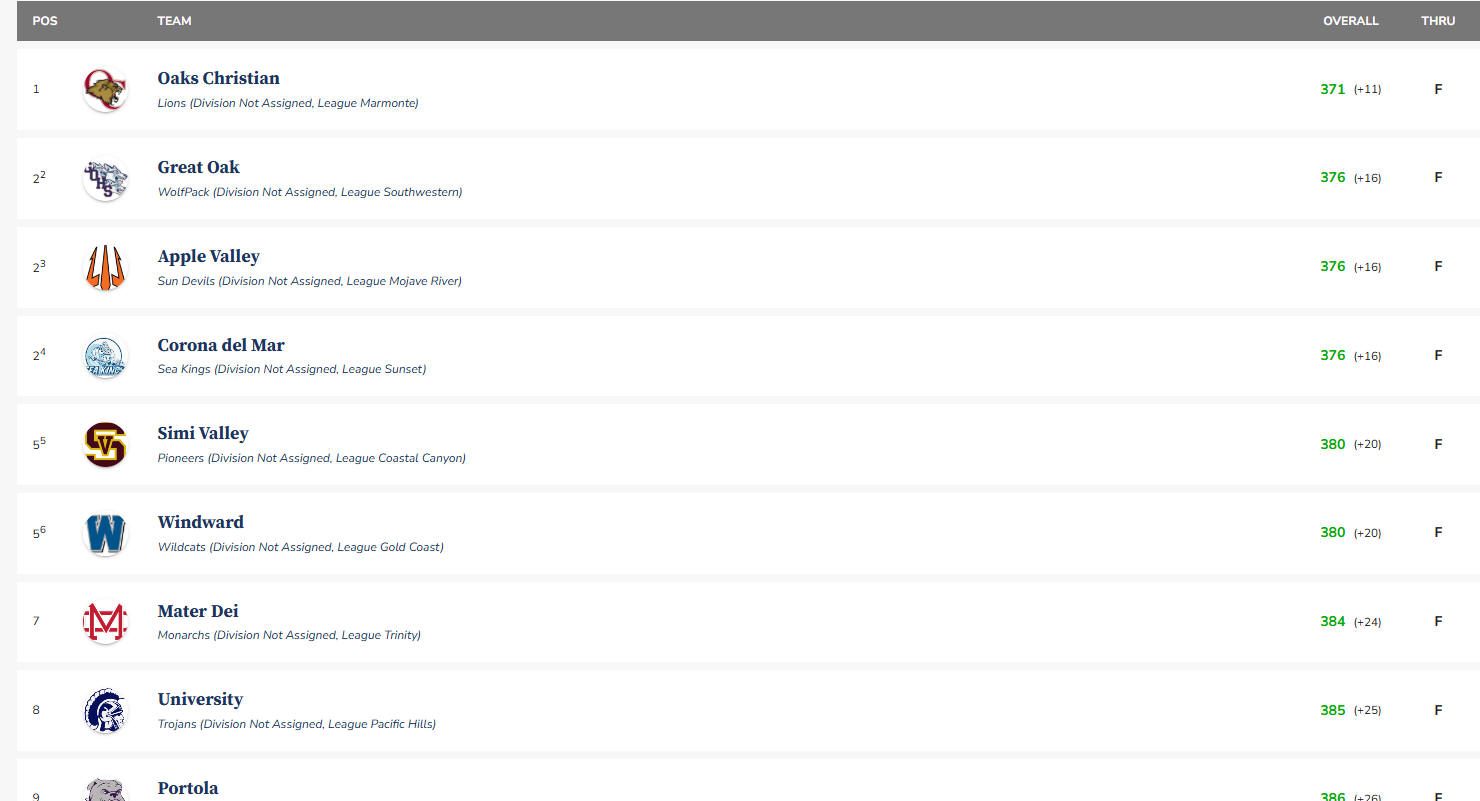The image size is (1480, 801).
Task: Click the Mater Dei M logo
Action: [105, 622]
